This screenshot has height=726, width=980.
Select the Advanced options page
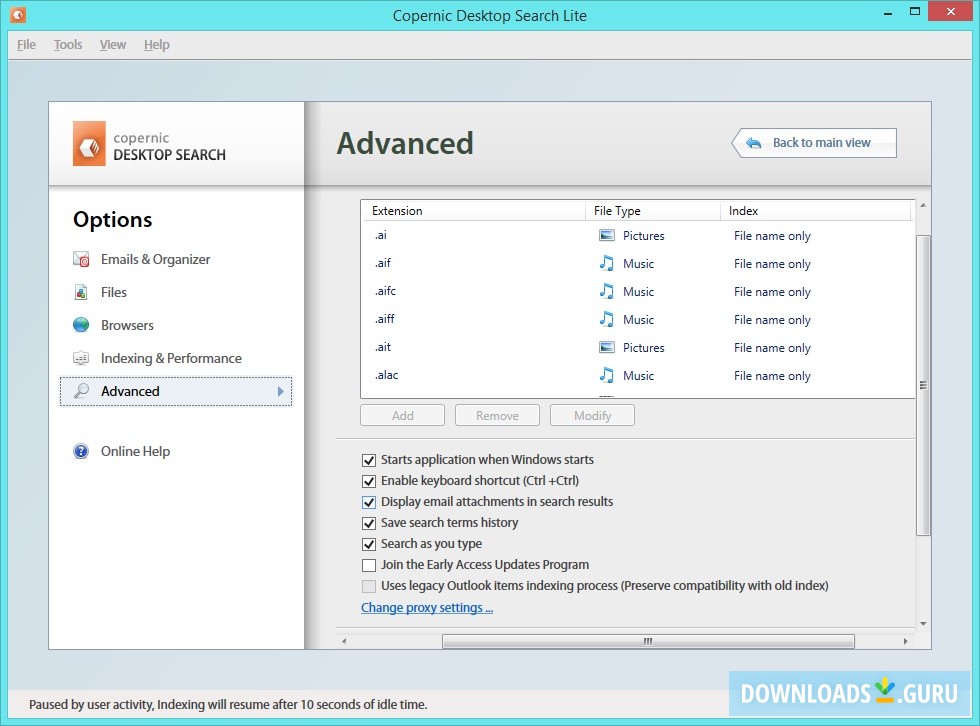(x=176, y=391)
